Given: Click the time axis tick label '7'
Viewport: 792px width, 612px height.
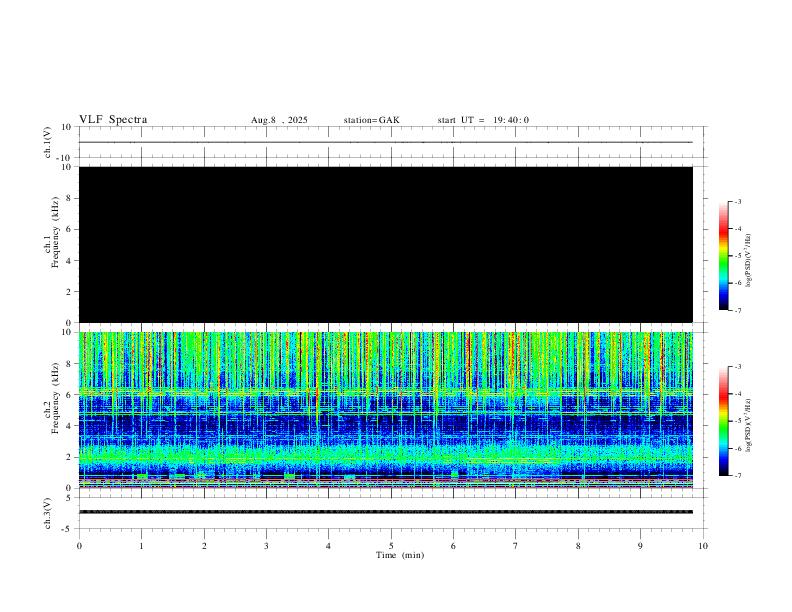Looking at the screenshot, I should 516,546.
